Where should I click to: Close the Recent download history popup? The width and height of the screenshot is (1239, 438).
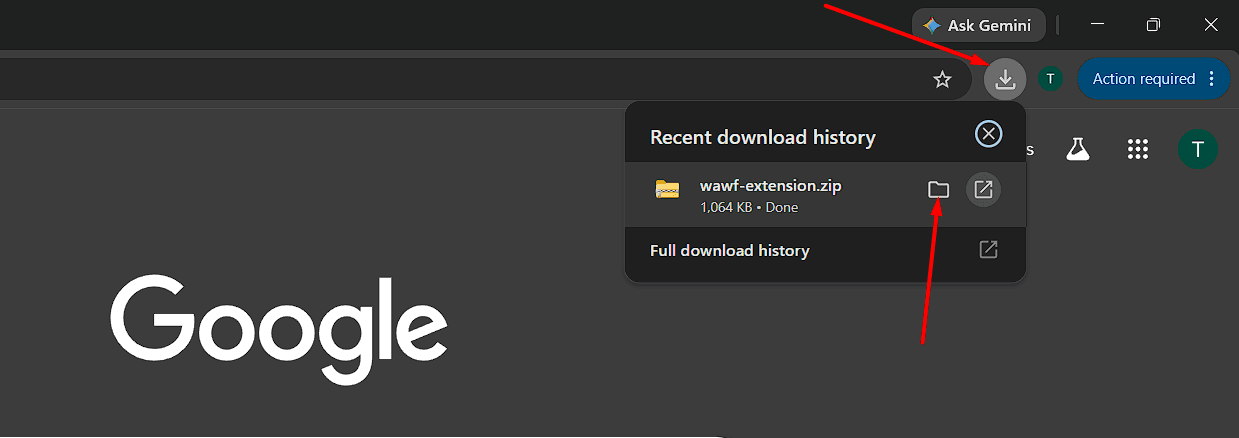(988, 134)
